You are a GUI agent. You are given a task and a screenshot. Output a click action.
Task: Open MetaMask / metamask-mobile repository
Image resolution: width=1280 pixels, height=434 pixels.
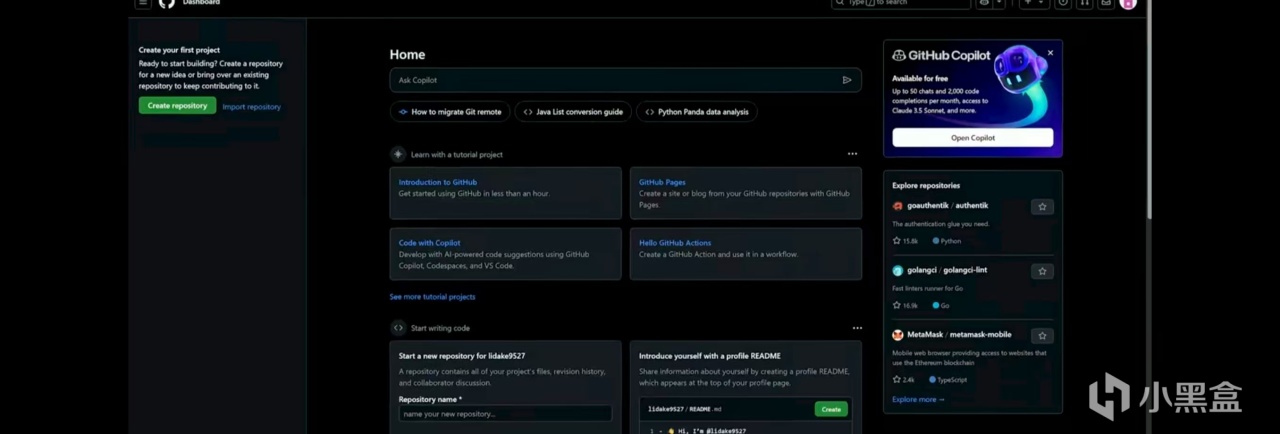click(x=959, y=335)
